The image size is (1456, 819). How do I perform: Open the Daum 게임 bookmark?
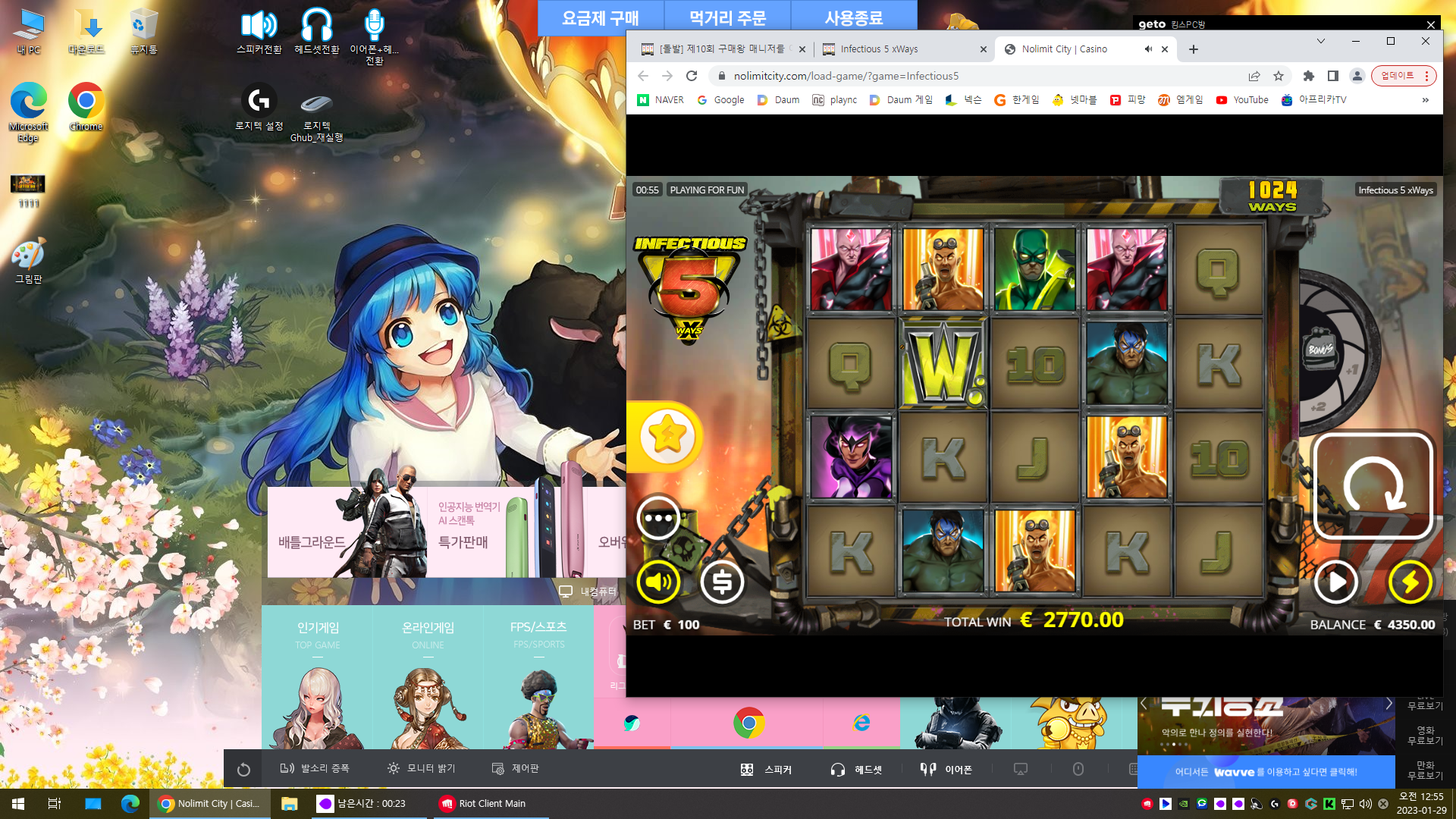pyautogui.click(x=901, y=100)
